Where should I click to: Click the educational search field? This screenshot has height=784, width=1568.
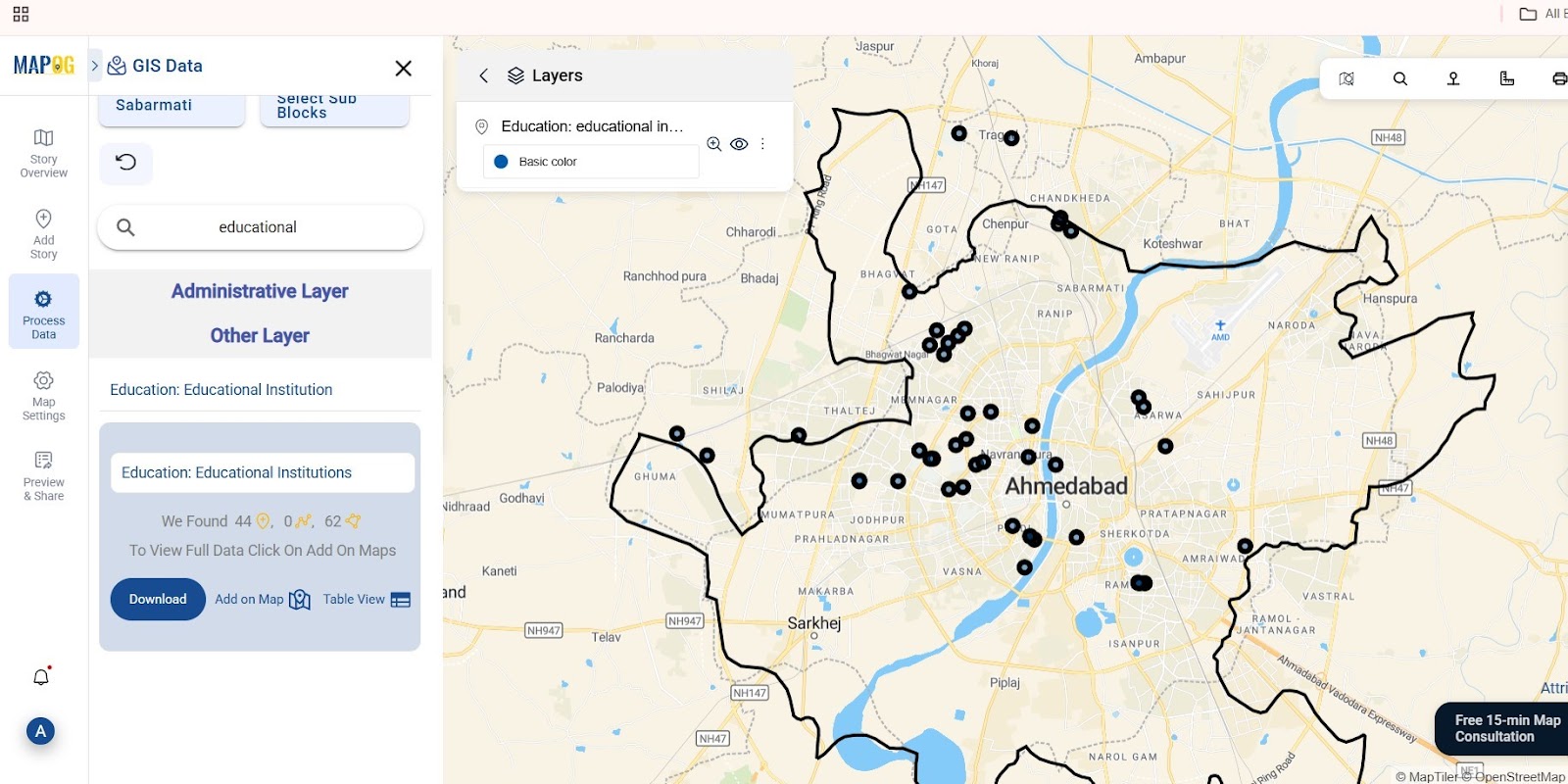[260, 227]
